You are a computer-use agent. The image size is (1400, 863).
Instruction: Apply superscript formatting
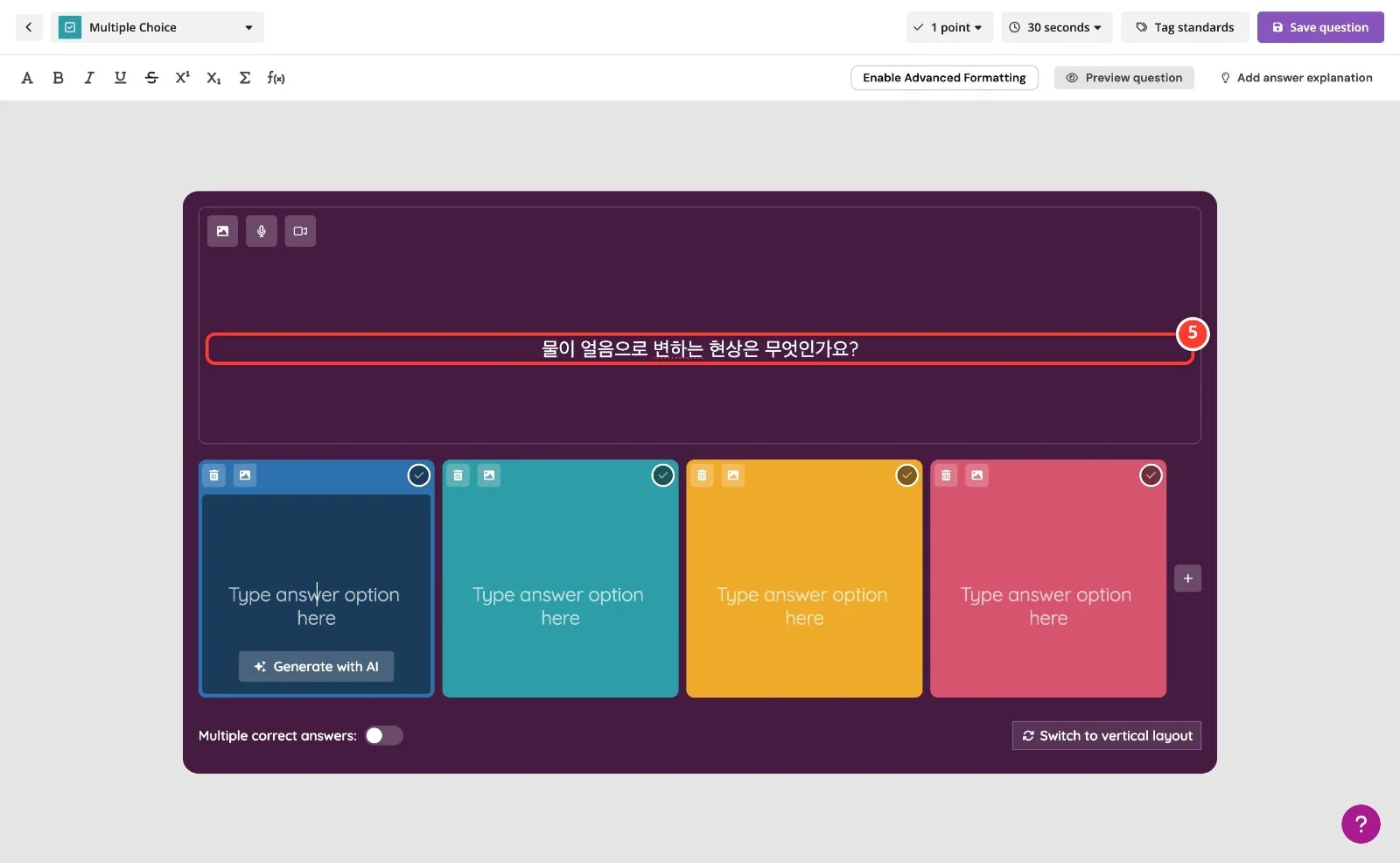(x=182, y=78)
